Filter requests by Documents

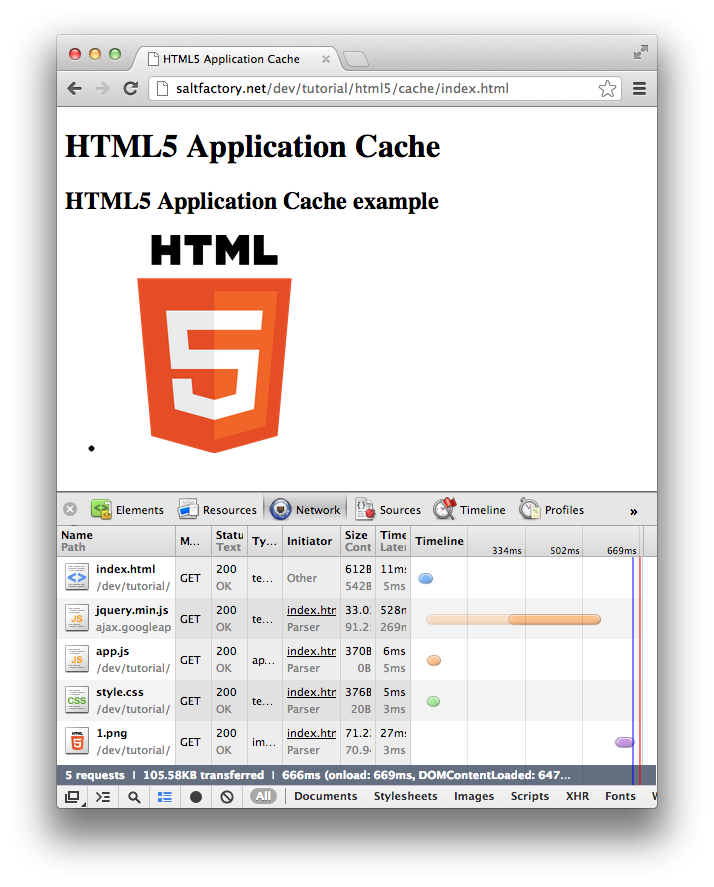(325, 796)
